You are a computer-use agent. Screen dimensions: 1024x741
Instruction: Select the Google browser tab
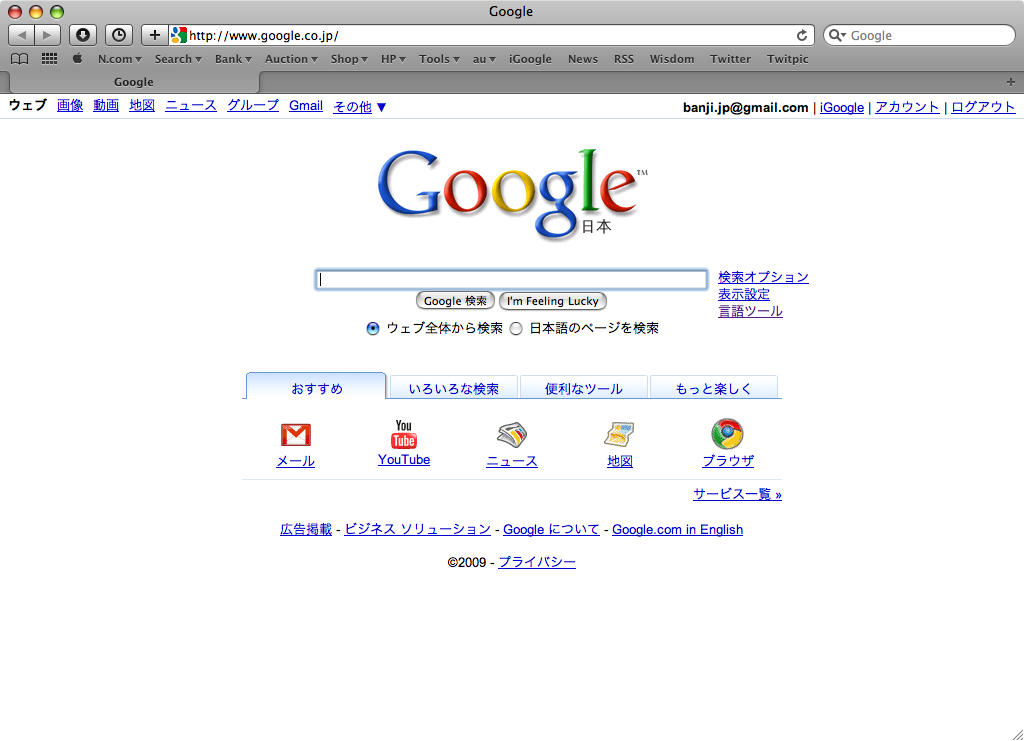pos(134,82)
